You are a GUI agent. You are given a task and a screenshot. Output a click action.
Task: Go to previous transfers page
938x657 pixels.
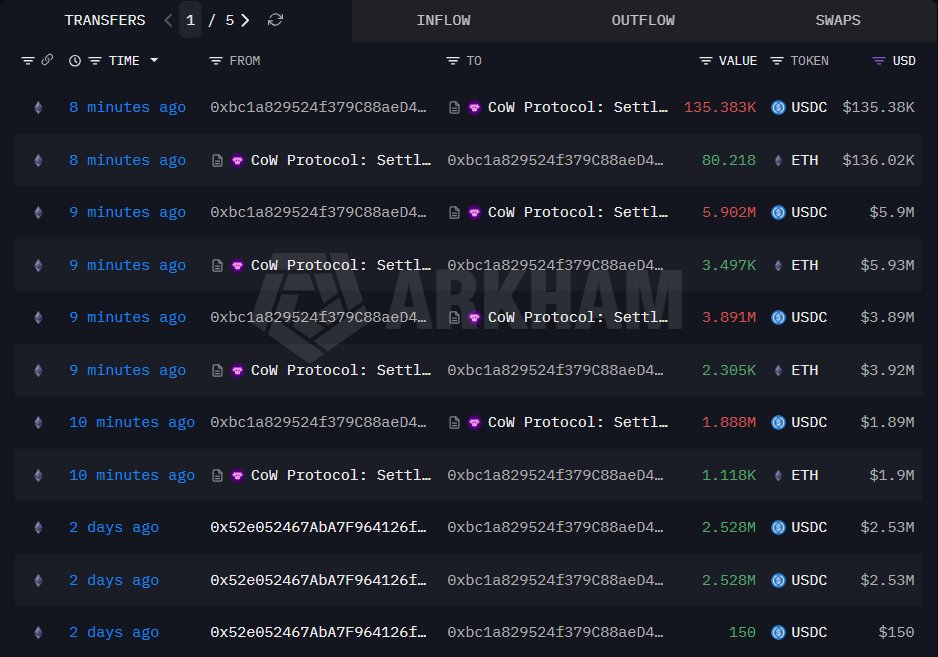168,20
